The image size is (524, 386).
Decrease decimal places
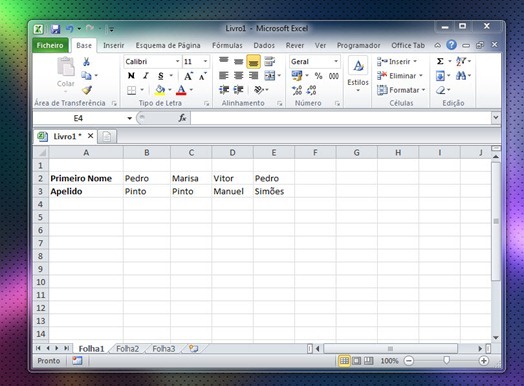click(311, 90)
